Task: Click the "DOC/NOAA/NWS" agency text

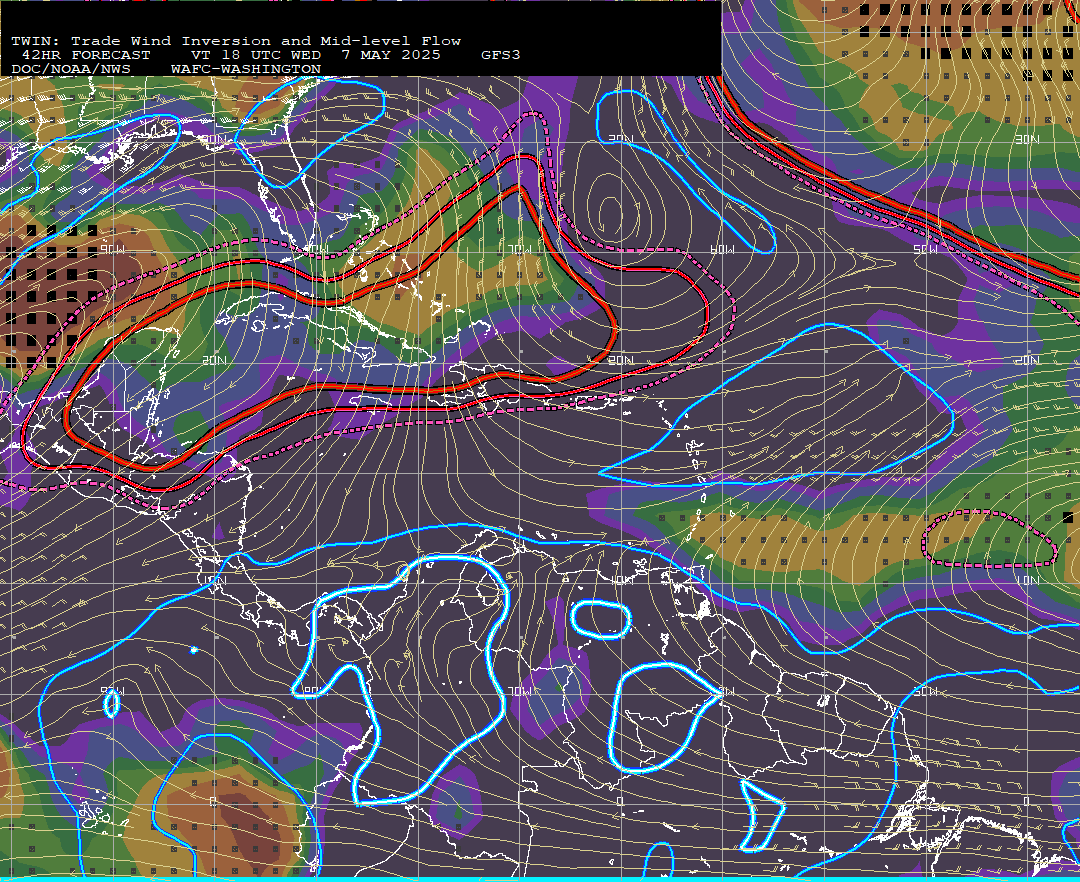Action: [x=70, y=70]
